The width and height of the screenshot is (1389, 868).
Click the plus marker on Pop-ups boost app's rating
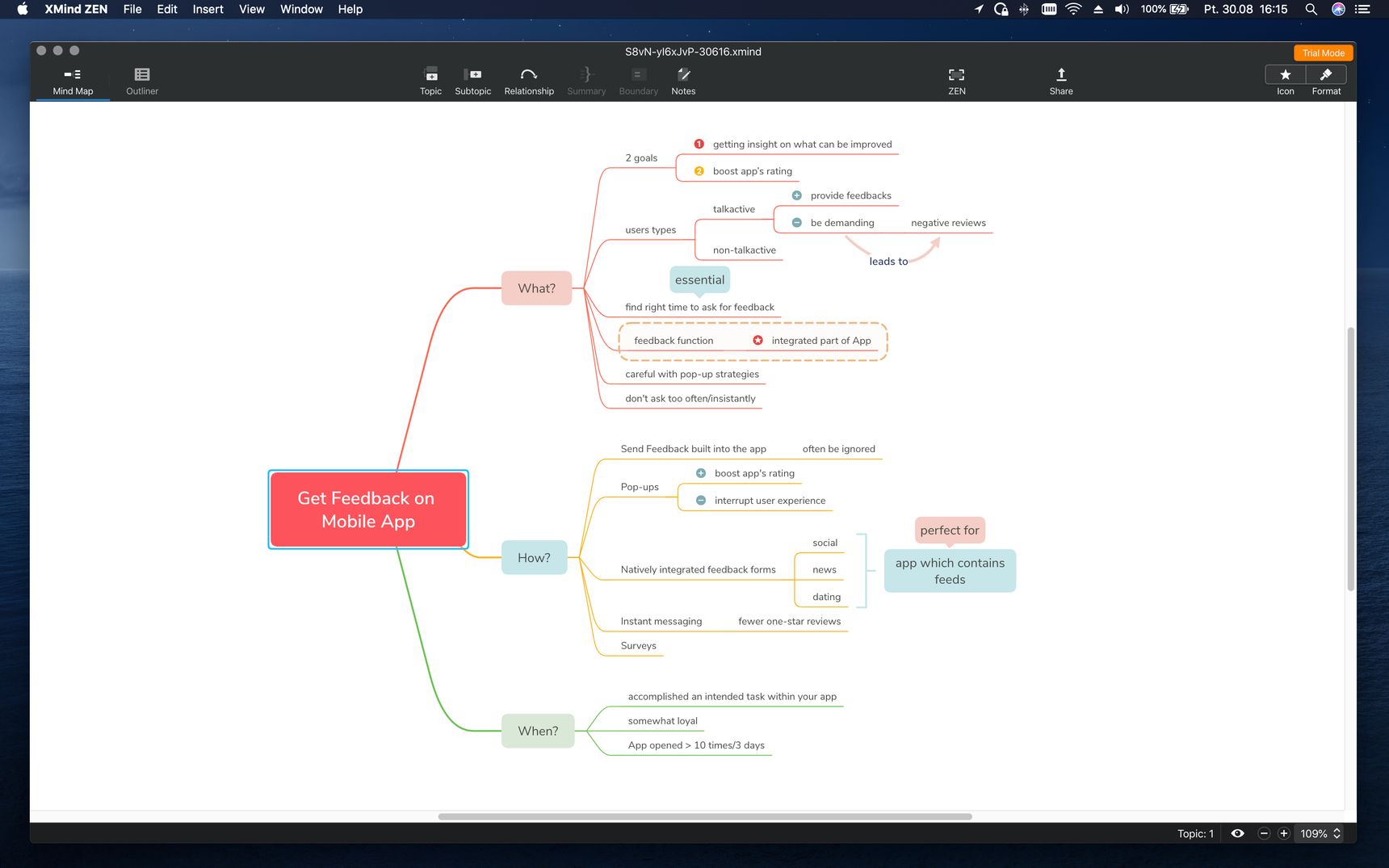701,473
